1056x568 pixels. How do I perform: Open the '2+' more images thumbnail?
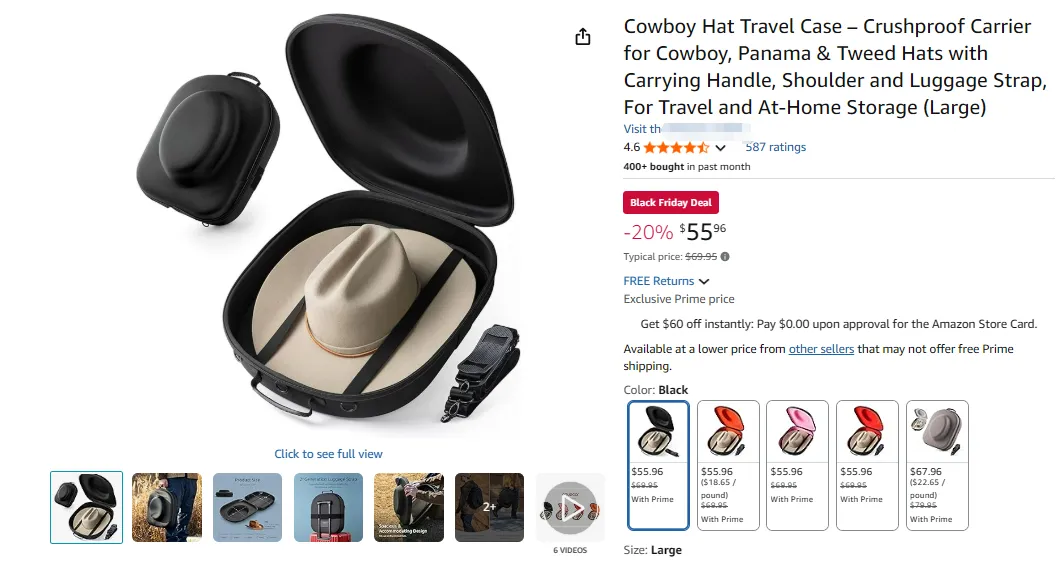click(490, 507)
